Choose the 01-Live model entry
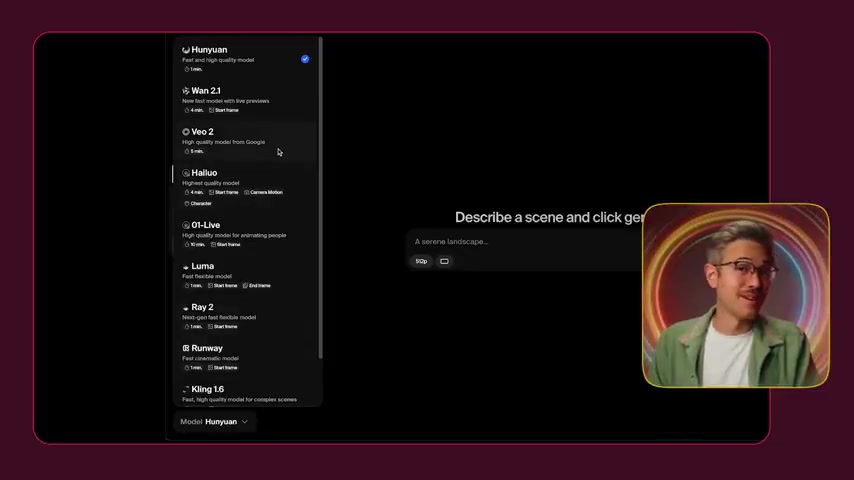The width and height of the screenshot is (854, 480). tap(246, 234)
